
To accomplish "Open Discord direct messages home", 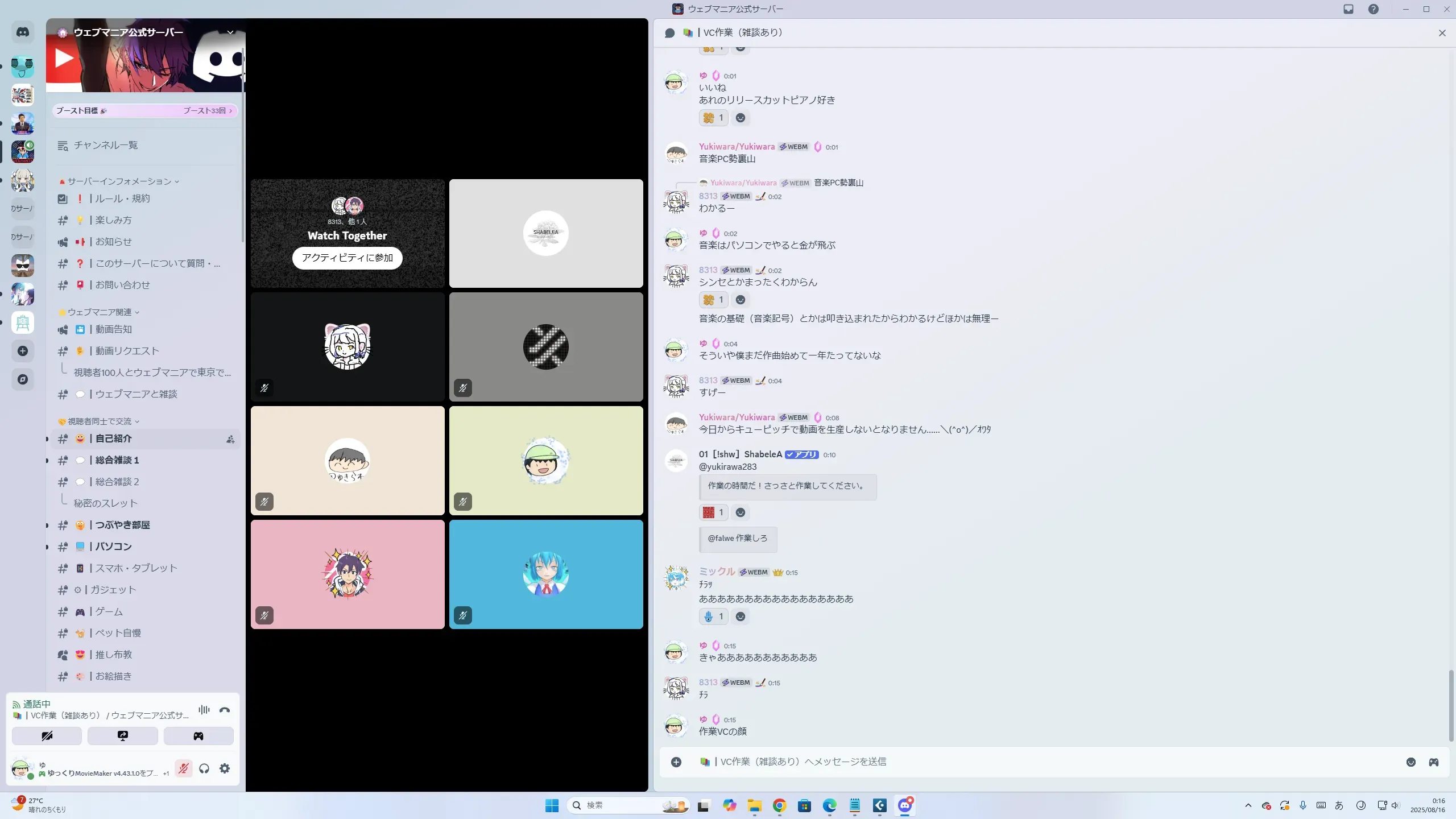I will [x=23, y=32].
